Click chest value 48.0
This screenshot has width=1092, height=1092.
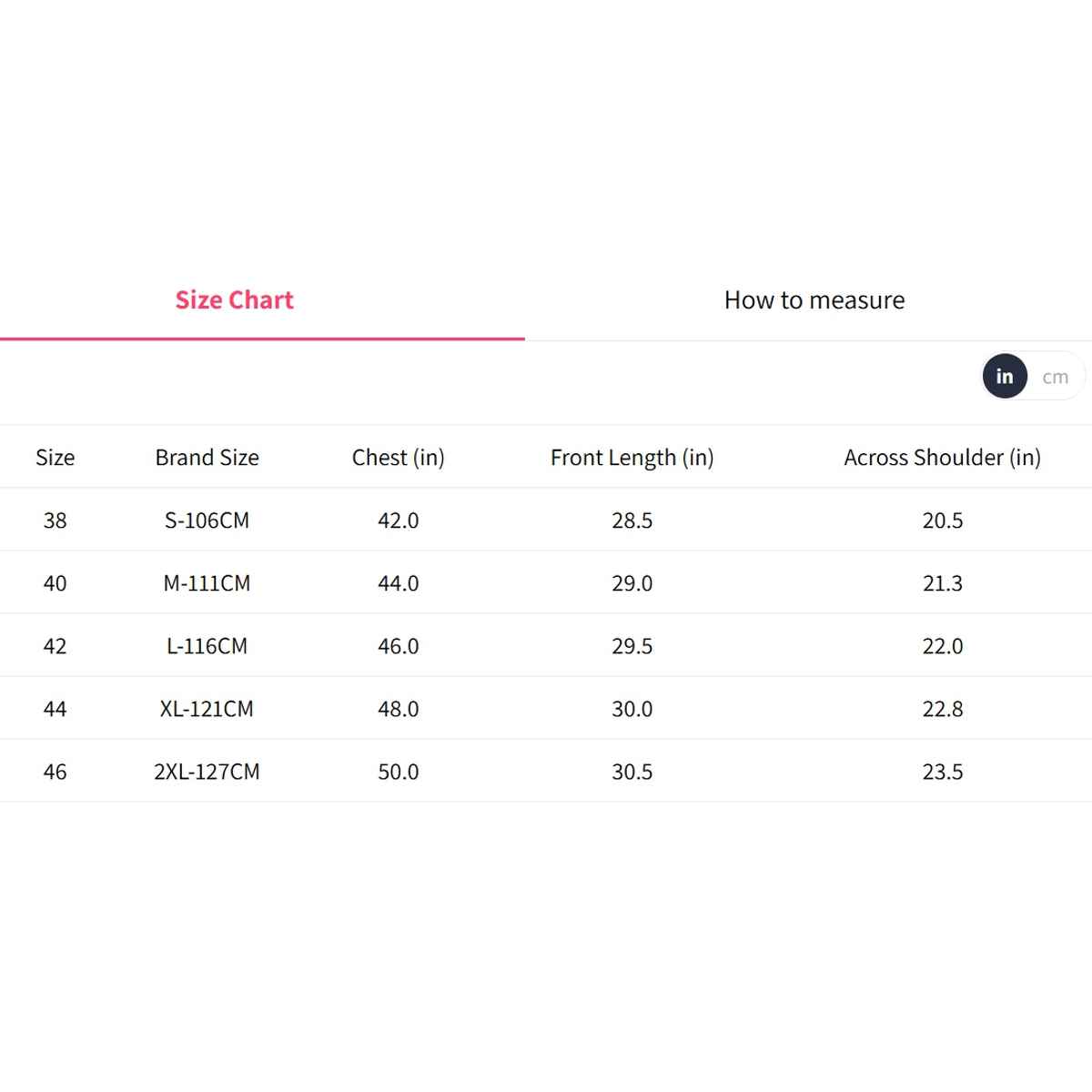point(398,709)
